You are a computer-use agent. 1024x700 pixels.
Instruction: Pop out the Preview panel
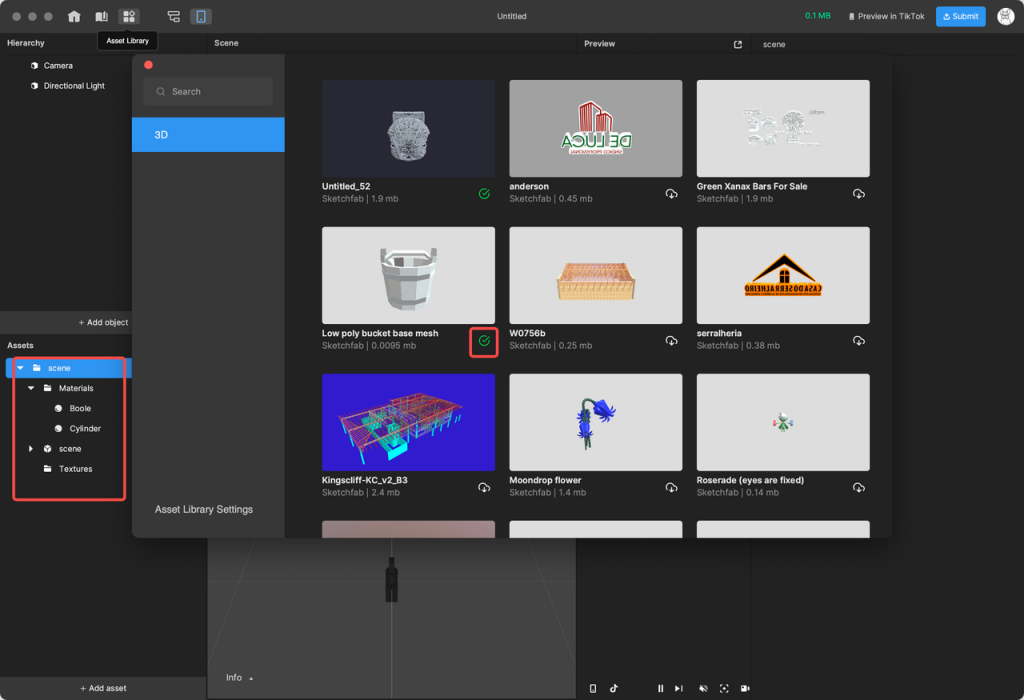[737, 44]
